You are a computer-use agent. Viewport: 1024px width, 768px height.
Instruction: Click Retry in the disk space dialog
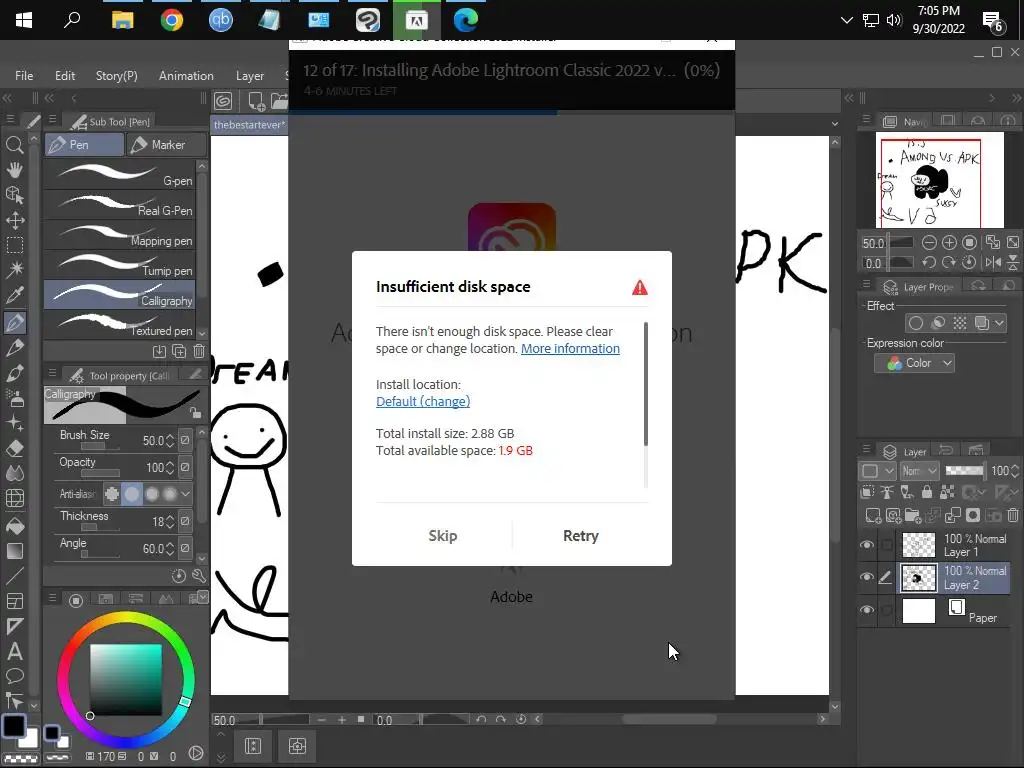click(x=581, y=536)
